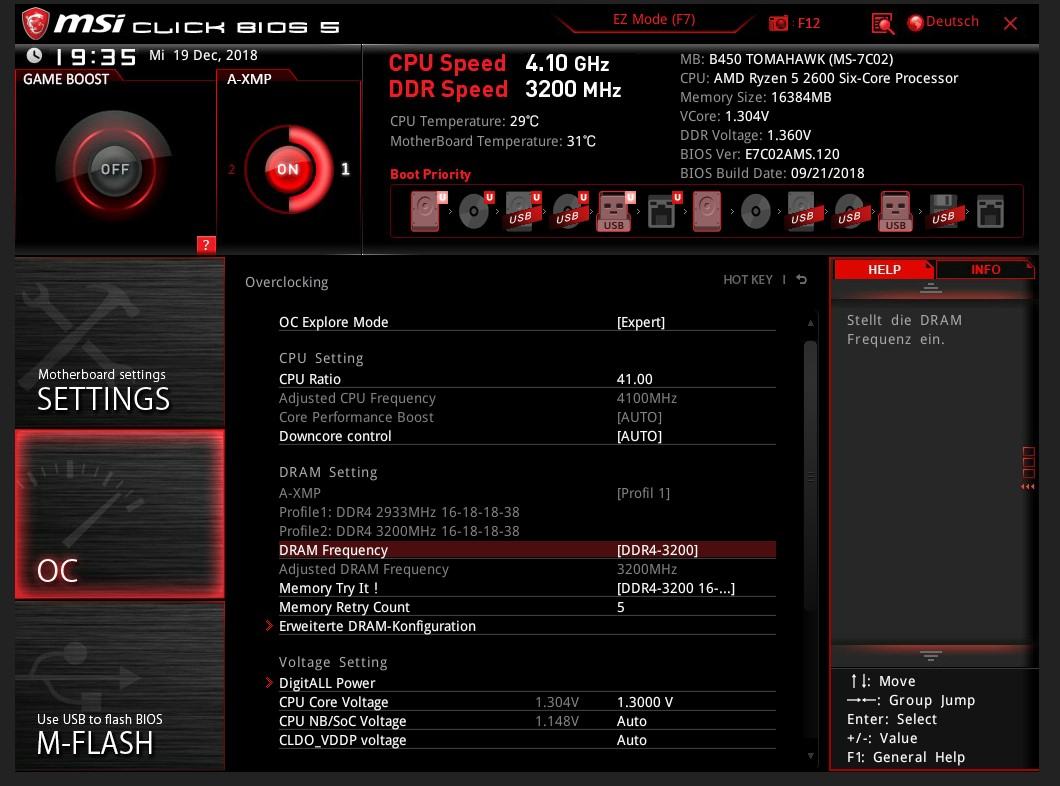
Task: Select the UEFI hard disk boot device icon
Action: click(x=427, y=212)
